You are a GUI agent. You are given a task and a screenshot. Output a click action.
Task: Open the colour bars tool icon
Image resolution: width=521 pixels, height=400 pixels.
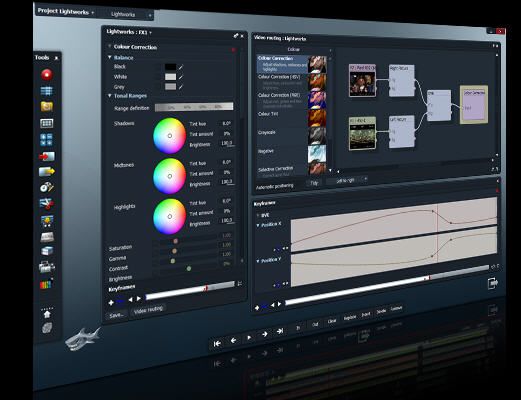46,284
